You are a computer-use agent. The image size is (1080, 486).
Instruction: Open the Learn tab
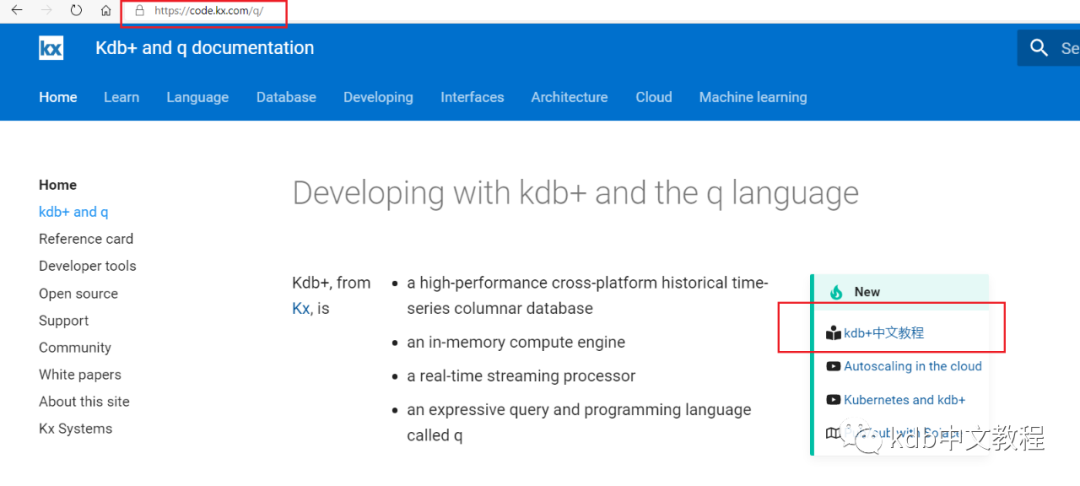coord(121,97)
